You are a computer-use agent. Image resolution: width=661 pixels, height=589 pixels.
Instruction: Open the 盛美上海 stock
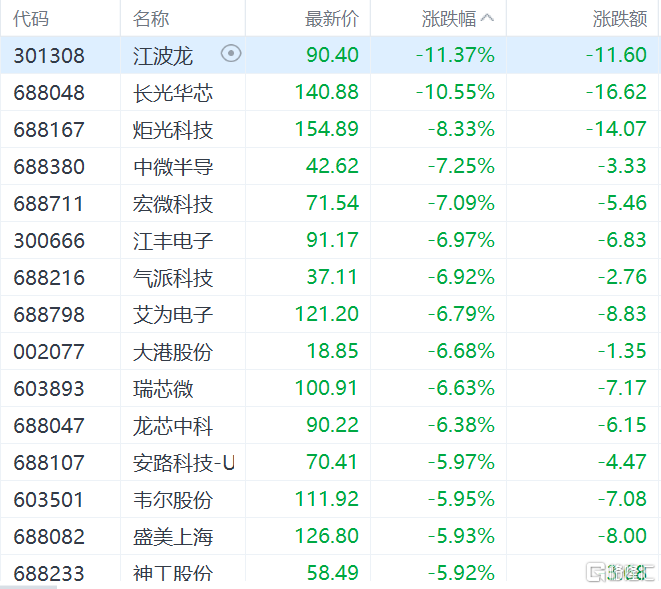point(173,537)
